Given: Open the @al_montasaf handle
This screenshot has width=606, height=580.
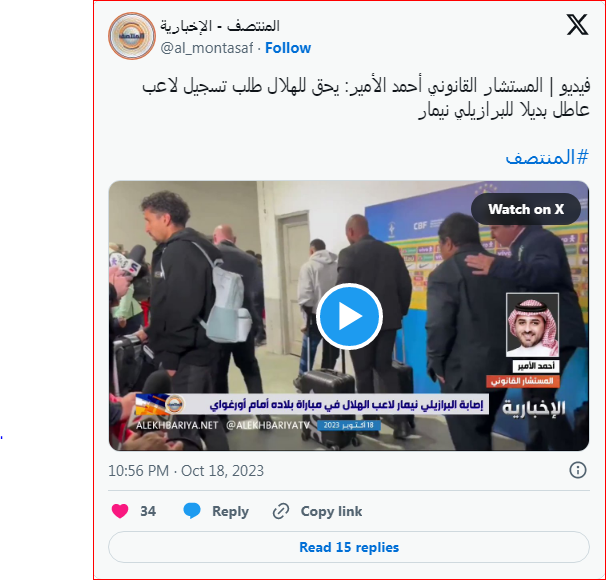Looking at the screenshot, I should pyautogui.click(x=207, y=48).
